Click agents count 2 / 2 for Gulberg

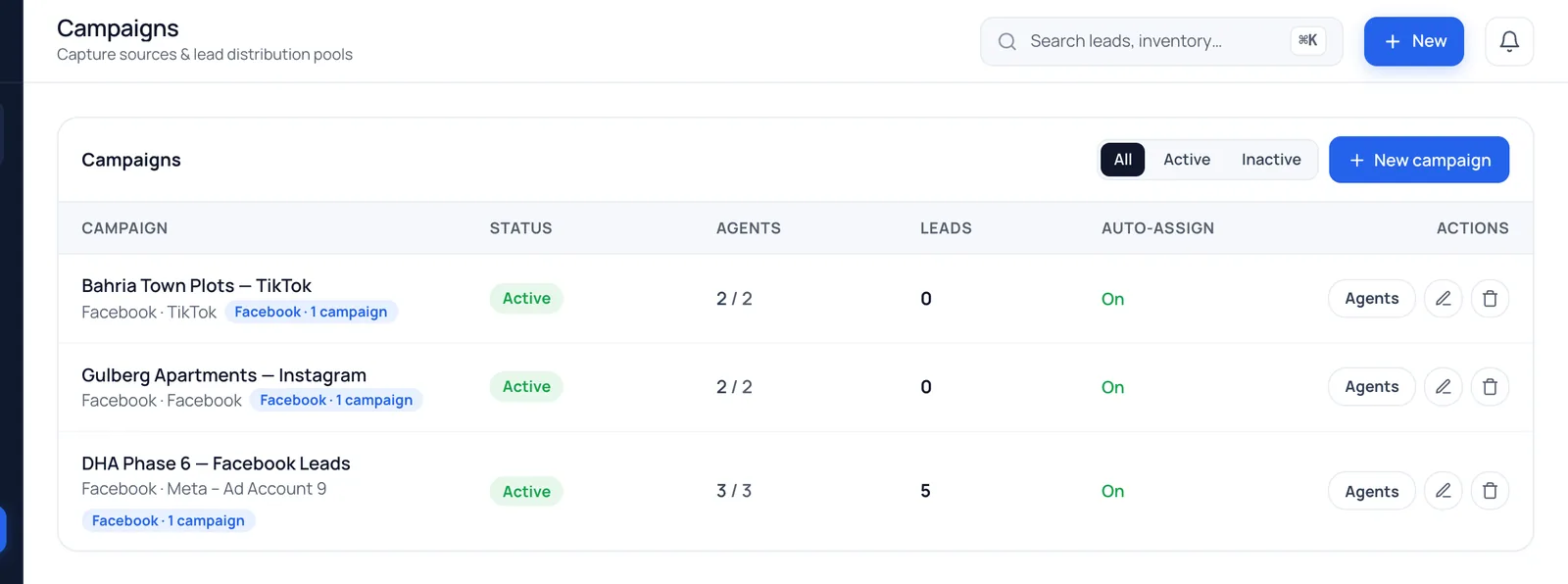[734, 387]
